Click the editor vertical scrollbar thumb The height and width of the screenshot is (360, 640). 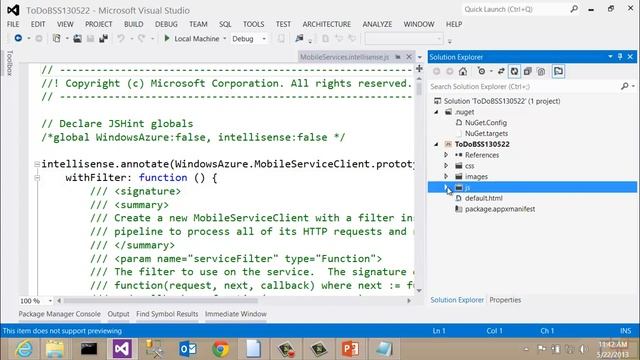[x=419, y=88]
